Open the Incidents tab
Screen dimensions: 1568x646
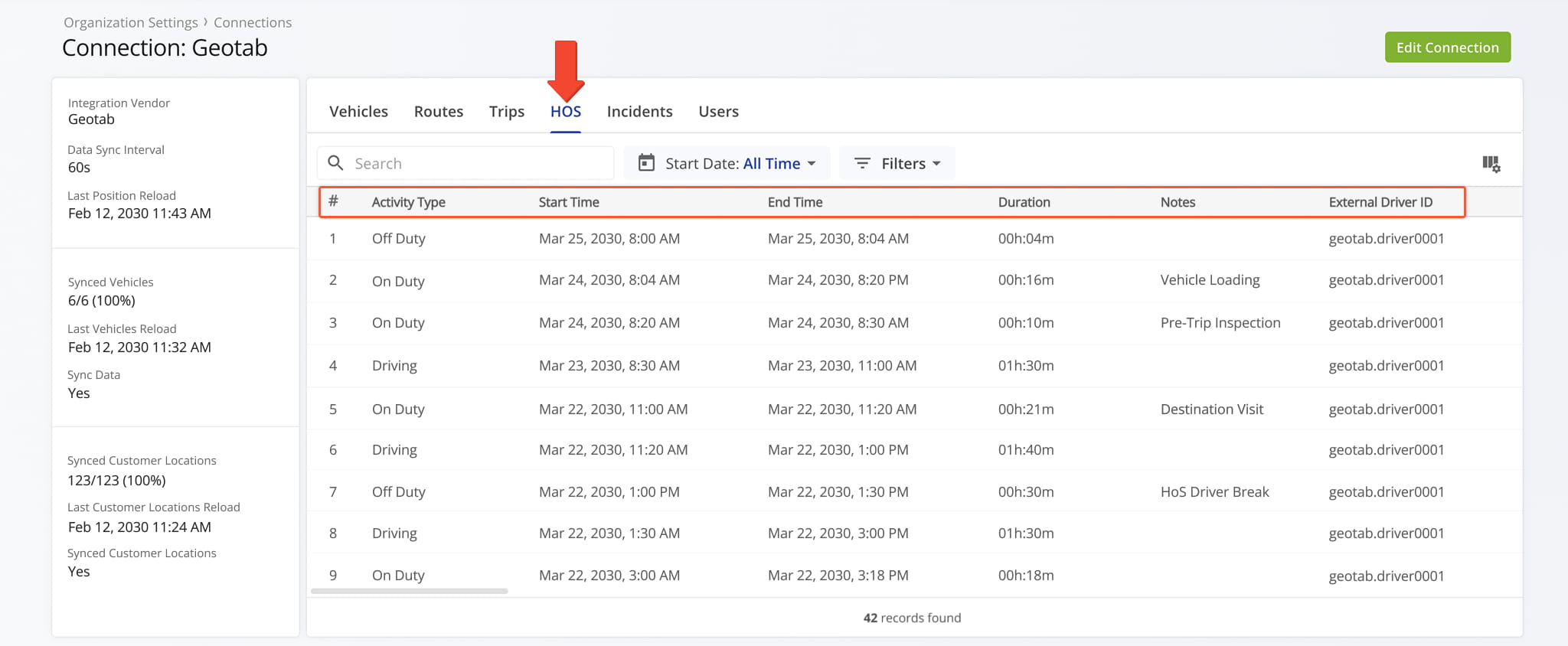point(639,112)
